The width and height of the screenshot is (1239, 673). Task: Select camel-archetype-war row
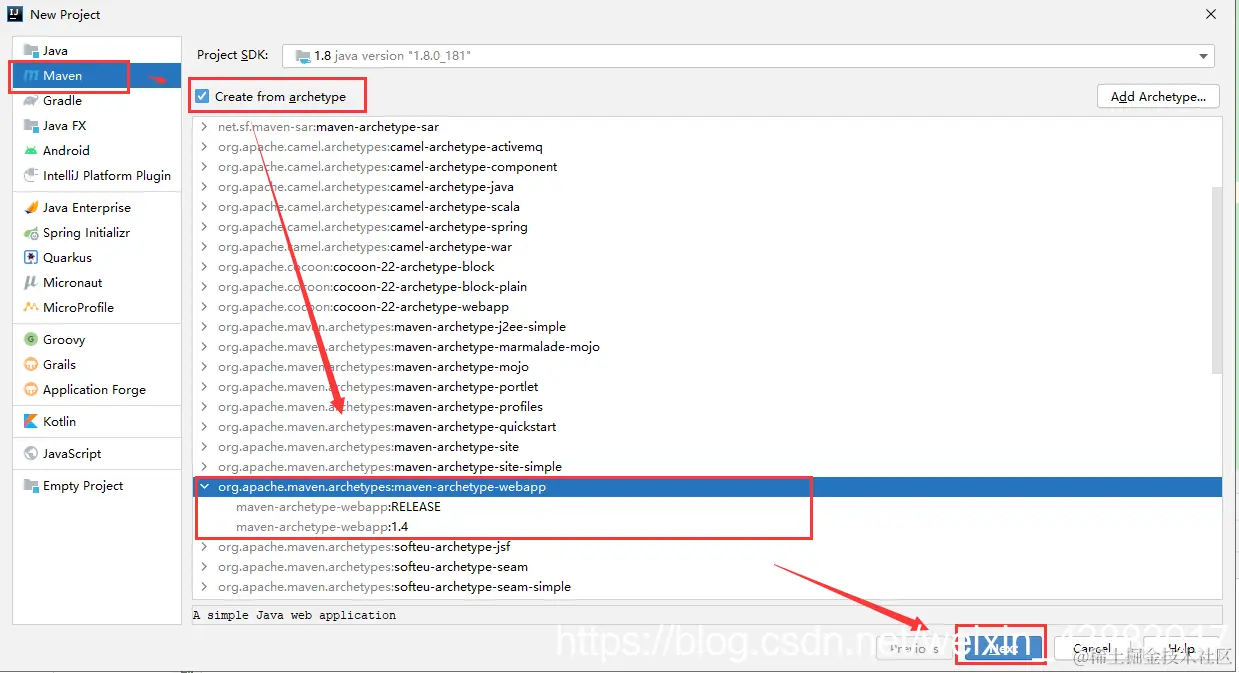point(708,247)
